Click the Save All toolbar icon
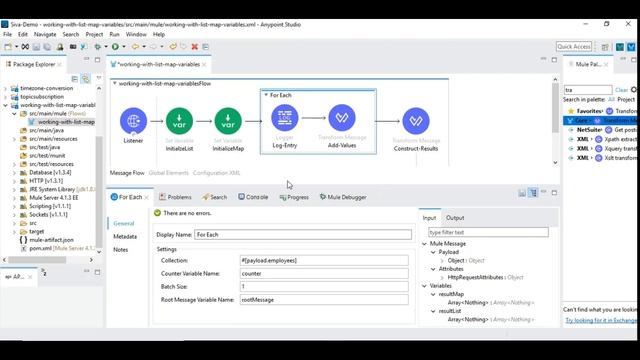 (x=47, y=47)
